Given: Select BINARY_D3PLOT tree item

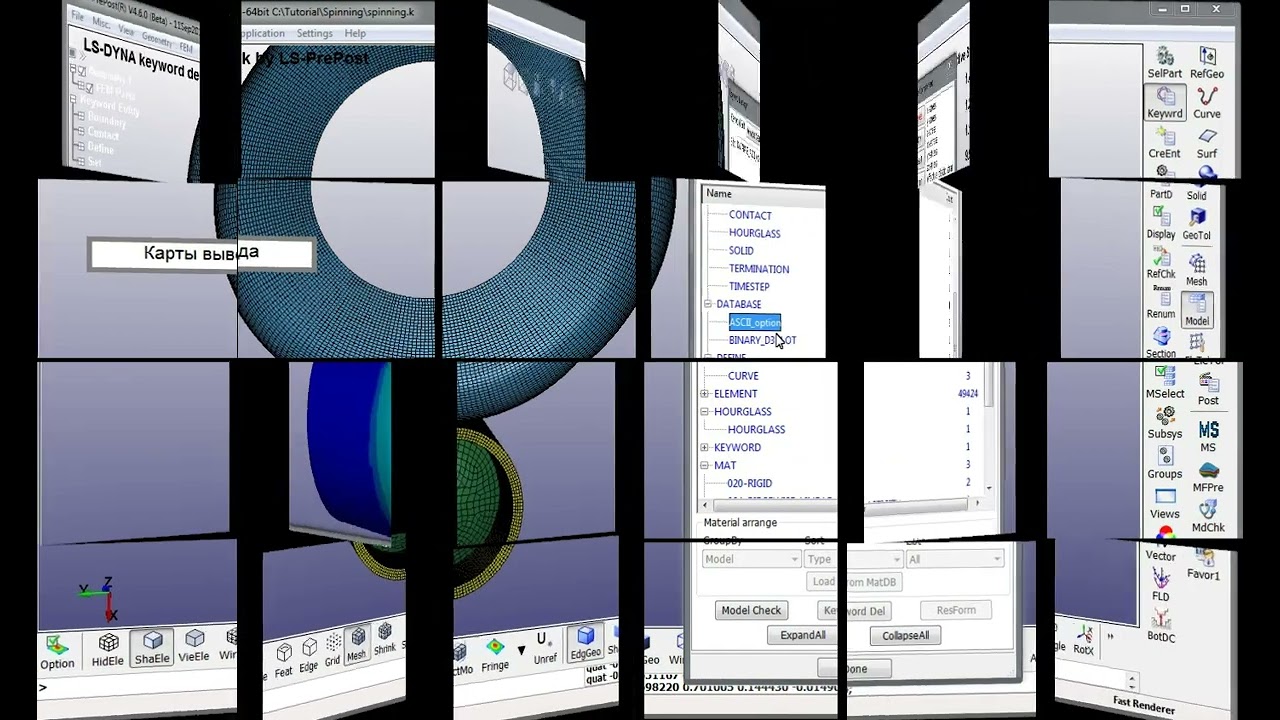Looking at the screenshot, I should pos(762,341).
